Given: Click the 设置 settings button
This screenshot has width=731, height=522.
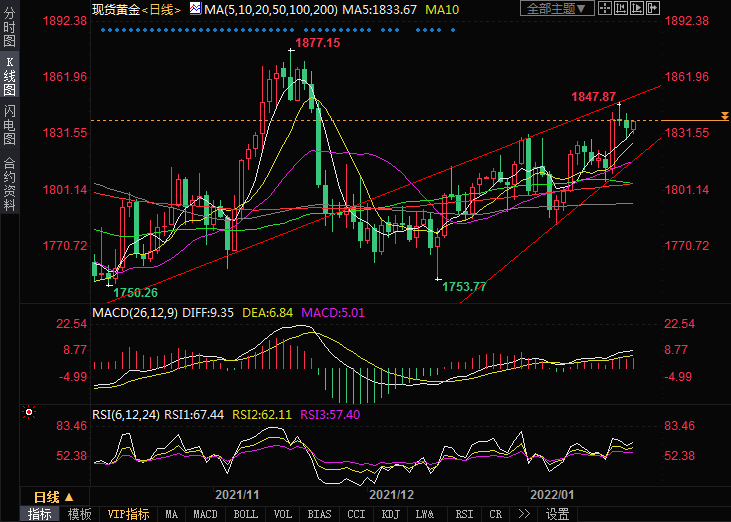Looking at the screenshot, I should point(557,514).
